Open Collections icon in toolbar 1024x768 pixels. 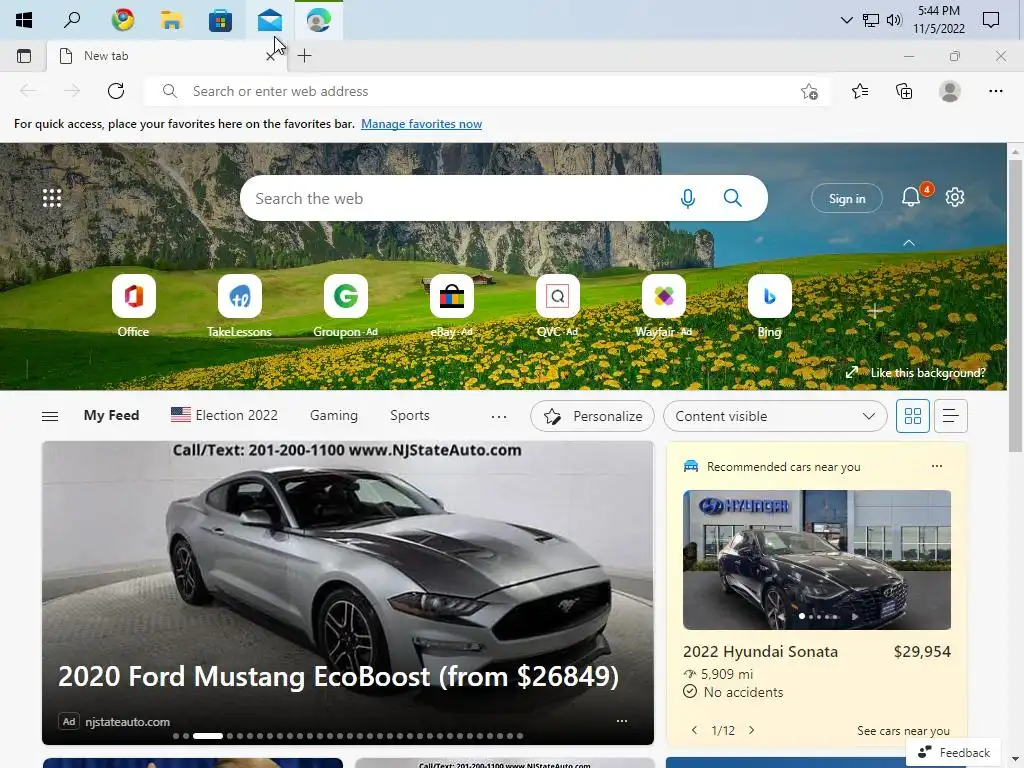904,91
